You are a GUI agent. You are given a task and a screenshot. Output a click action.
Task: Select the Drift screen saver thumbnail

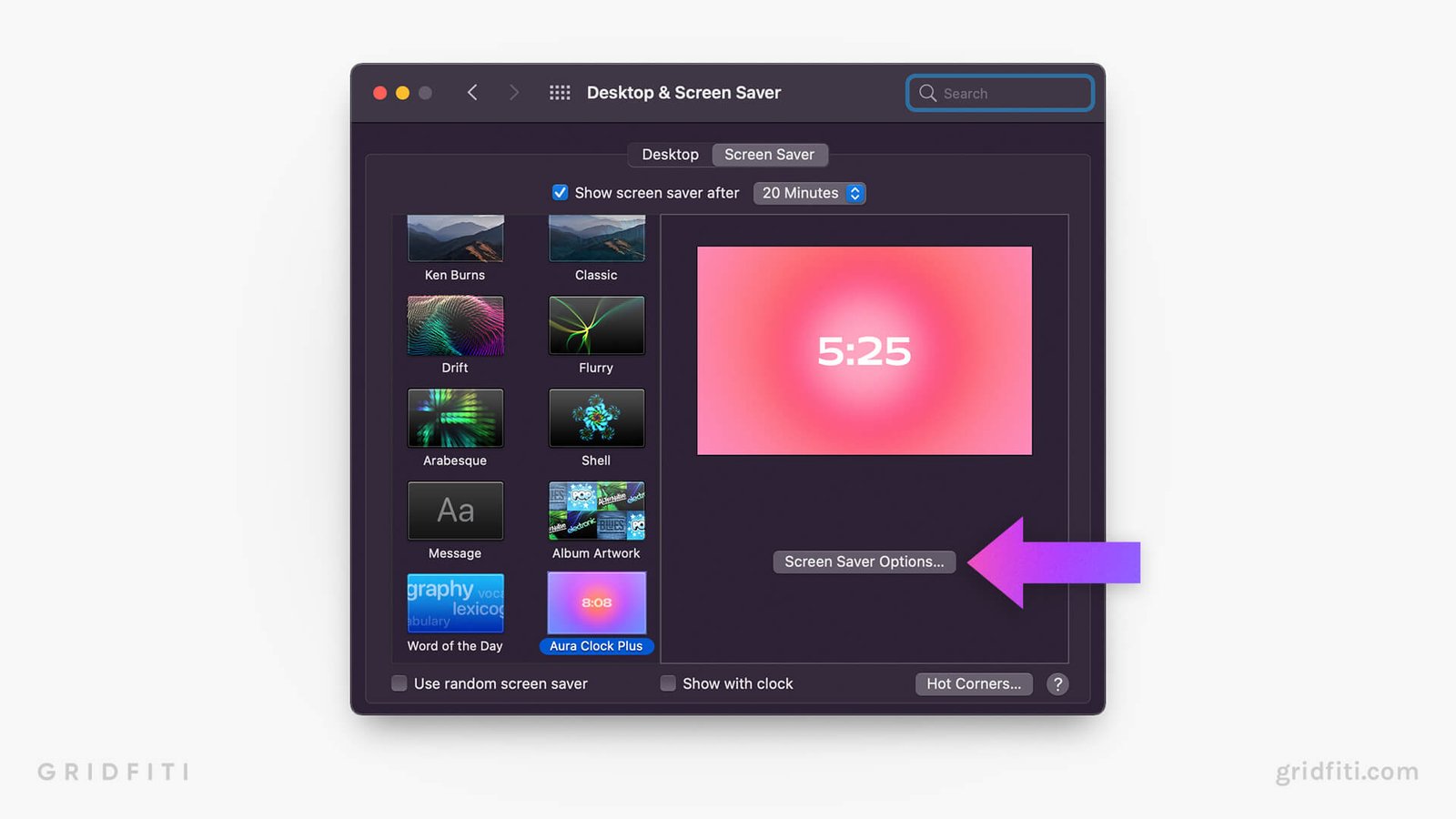point(455,326)
